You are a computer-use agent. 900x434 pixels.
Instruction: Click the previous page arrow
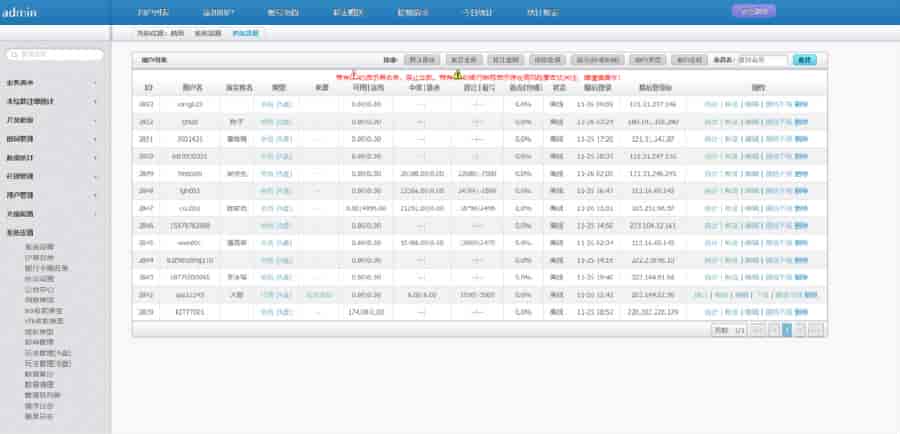click(x=772, y=329)
